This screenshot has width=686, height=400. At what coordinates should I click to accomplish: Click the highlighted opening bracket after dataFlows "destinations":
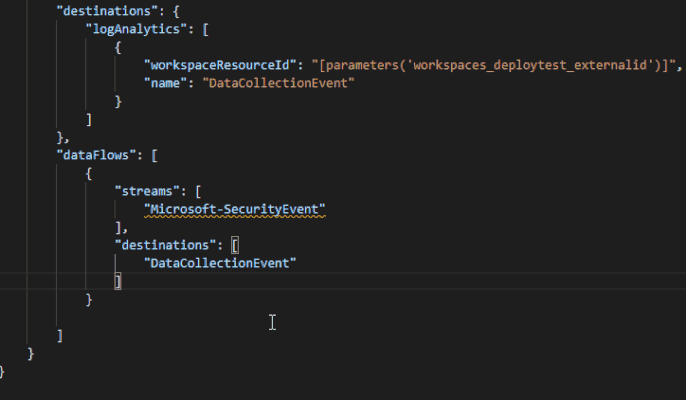click(x=235, y=246)
